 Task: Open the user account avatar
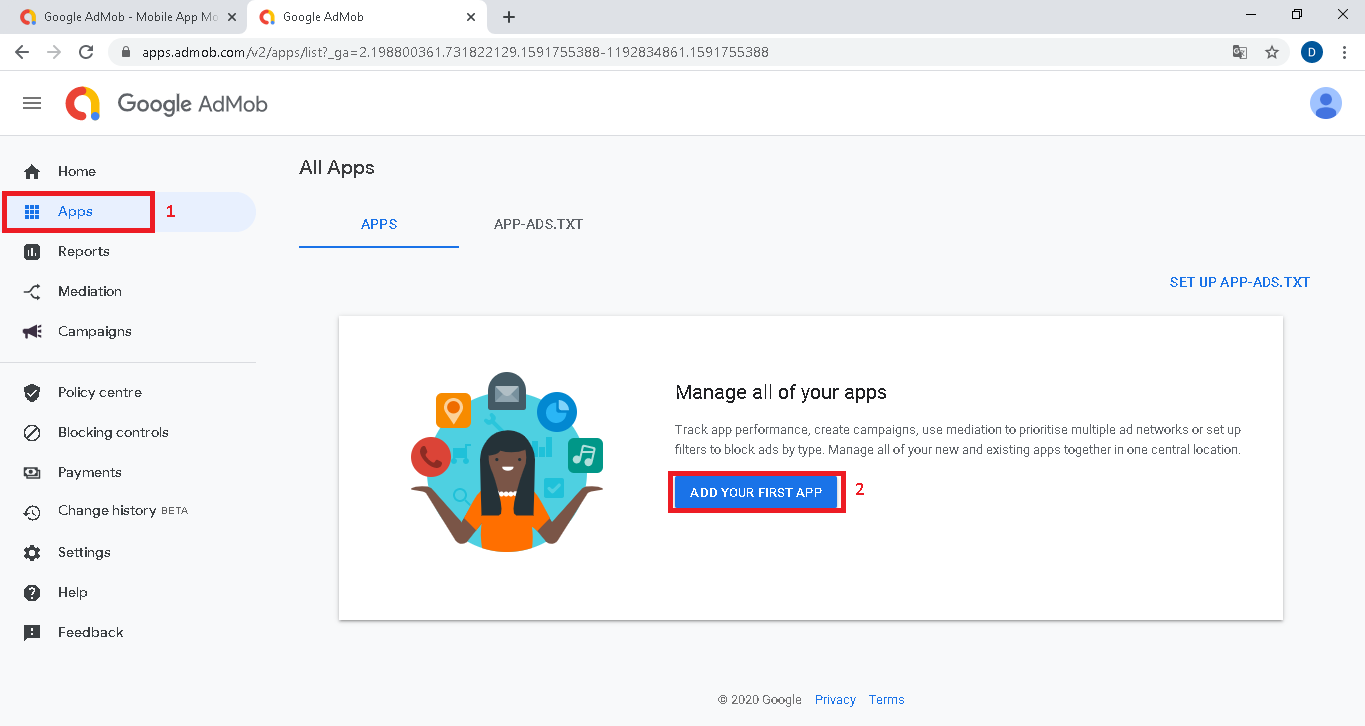point(1326,103)
